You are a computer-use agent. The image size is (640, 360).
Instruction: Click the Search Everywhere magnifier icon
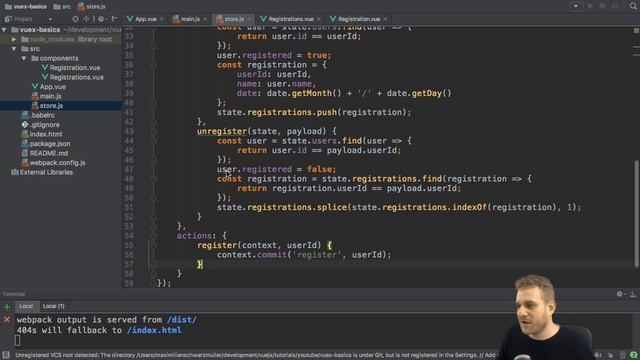coord(633,6)
